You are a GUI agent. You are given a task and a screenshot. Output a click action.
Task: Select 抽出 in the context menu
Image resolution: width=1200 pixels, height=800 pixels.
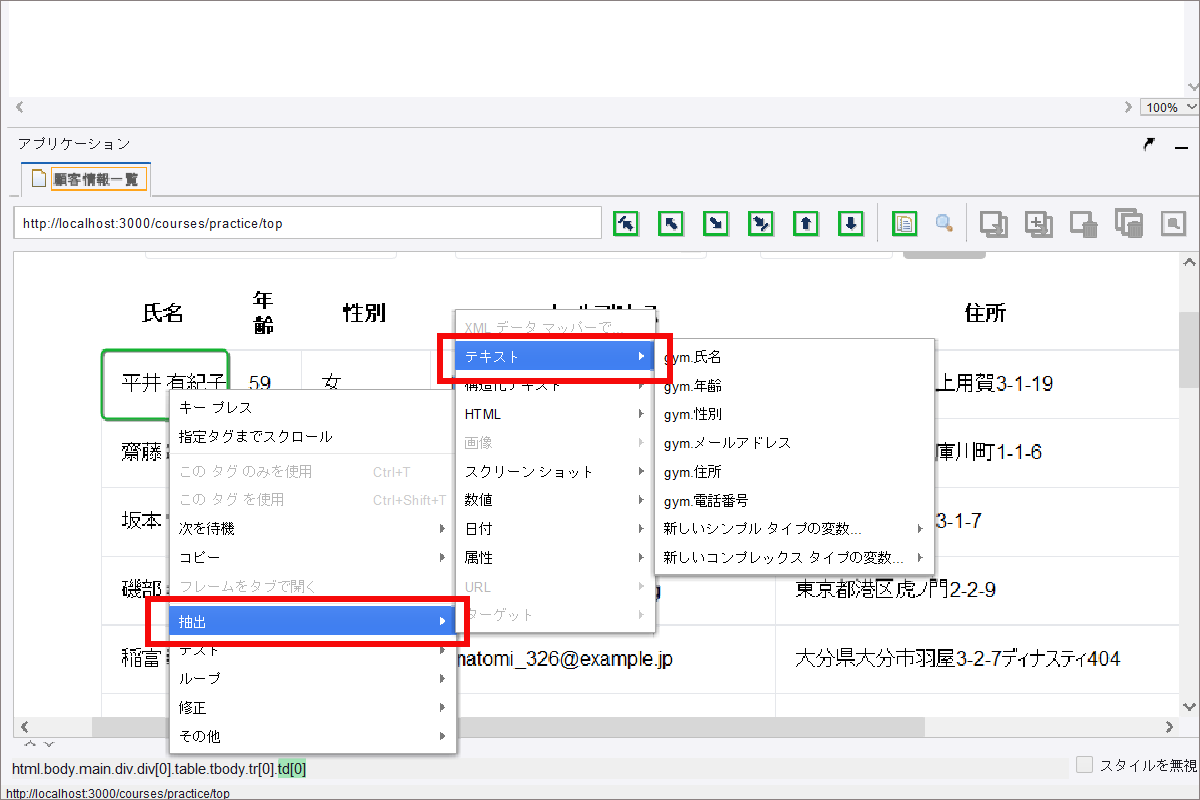[312, 622]
